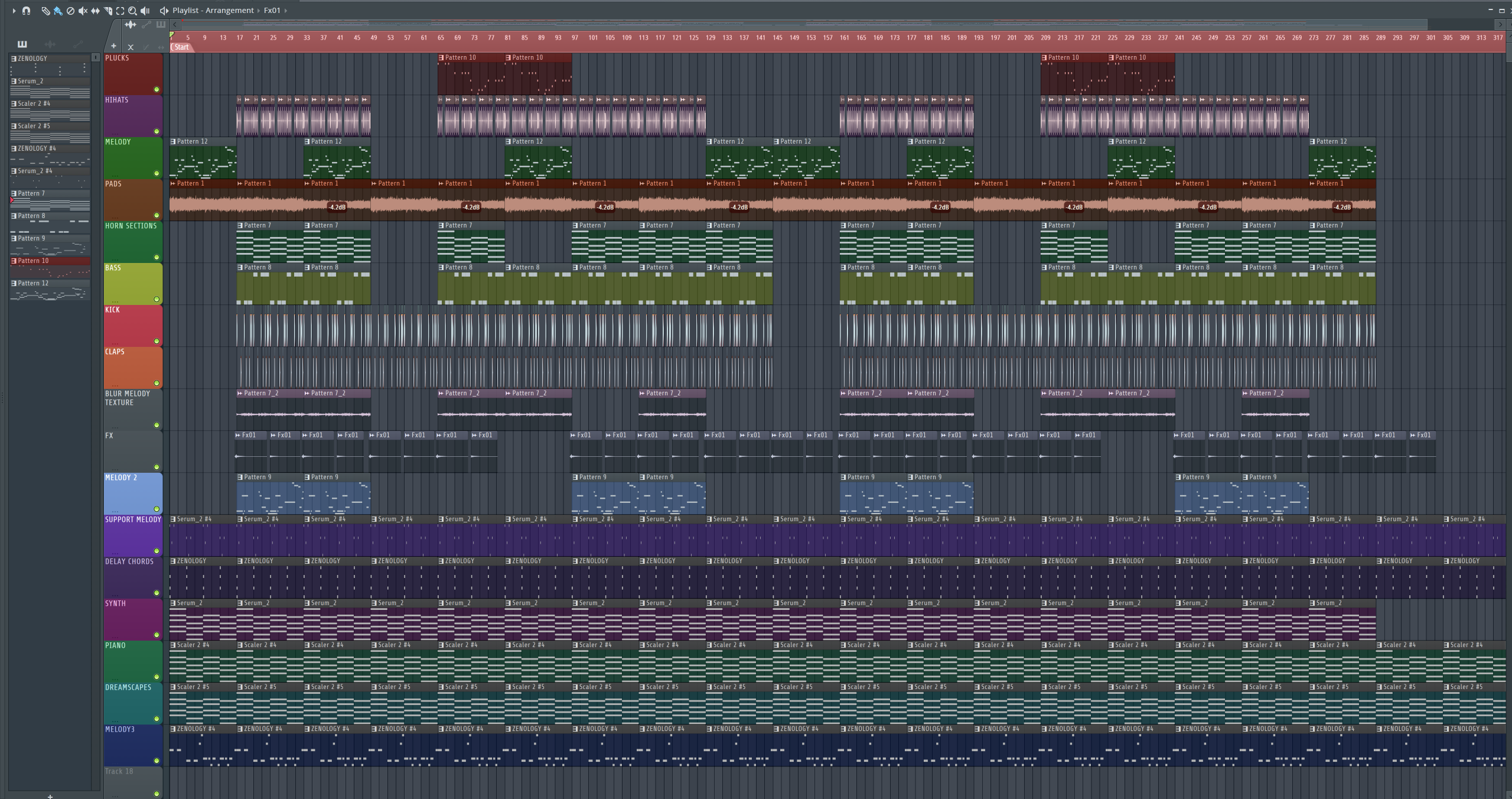Viewport: 1512px width, 799px height.
Task: Select Pattern 7 in picker
Action: click(50, 200)
